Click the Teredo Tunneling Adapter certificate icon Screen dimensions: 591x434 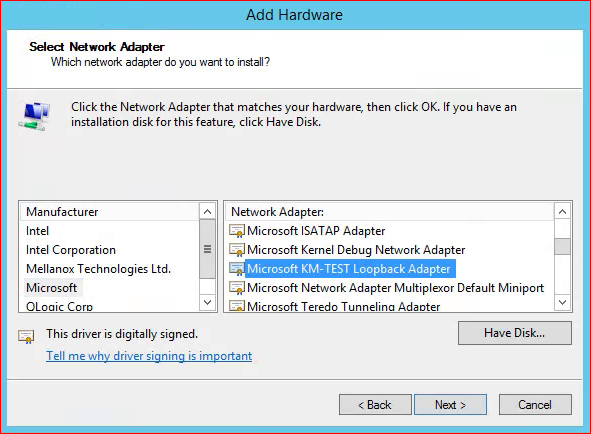point(237,306)
